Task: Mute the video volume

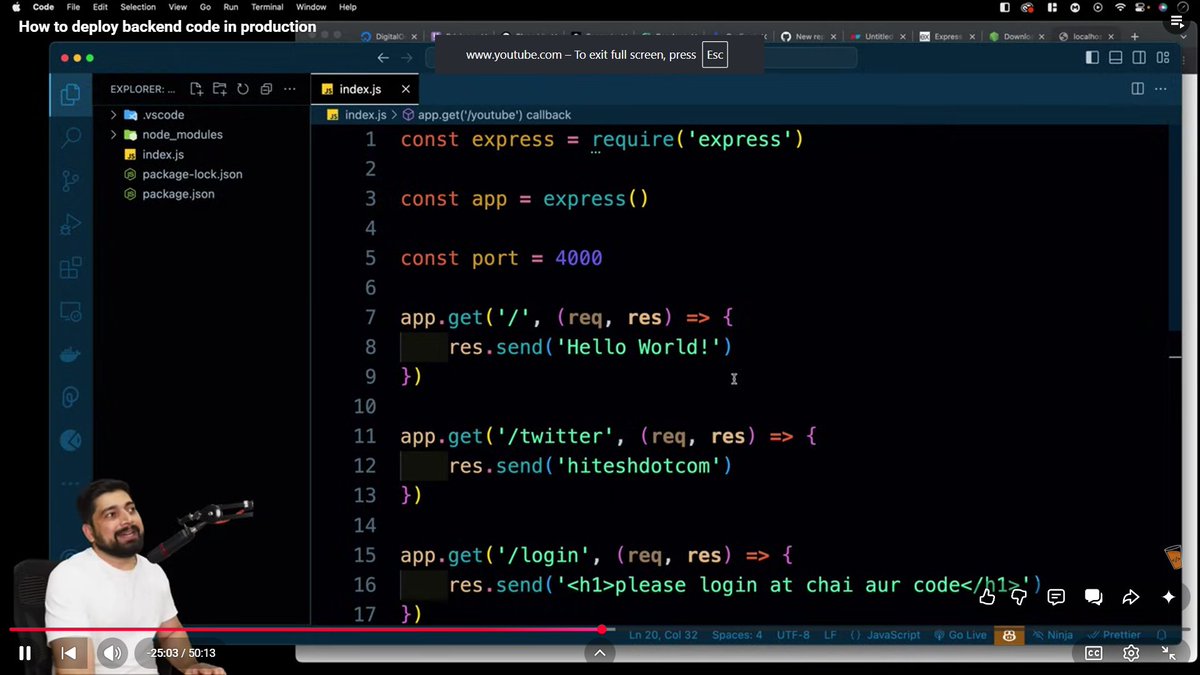Action: [x=112, y=653]
